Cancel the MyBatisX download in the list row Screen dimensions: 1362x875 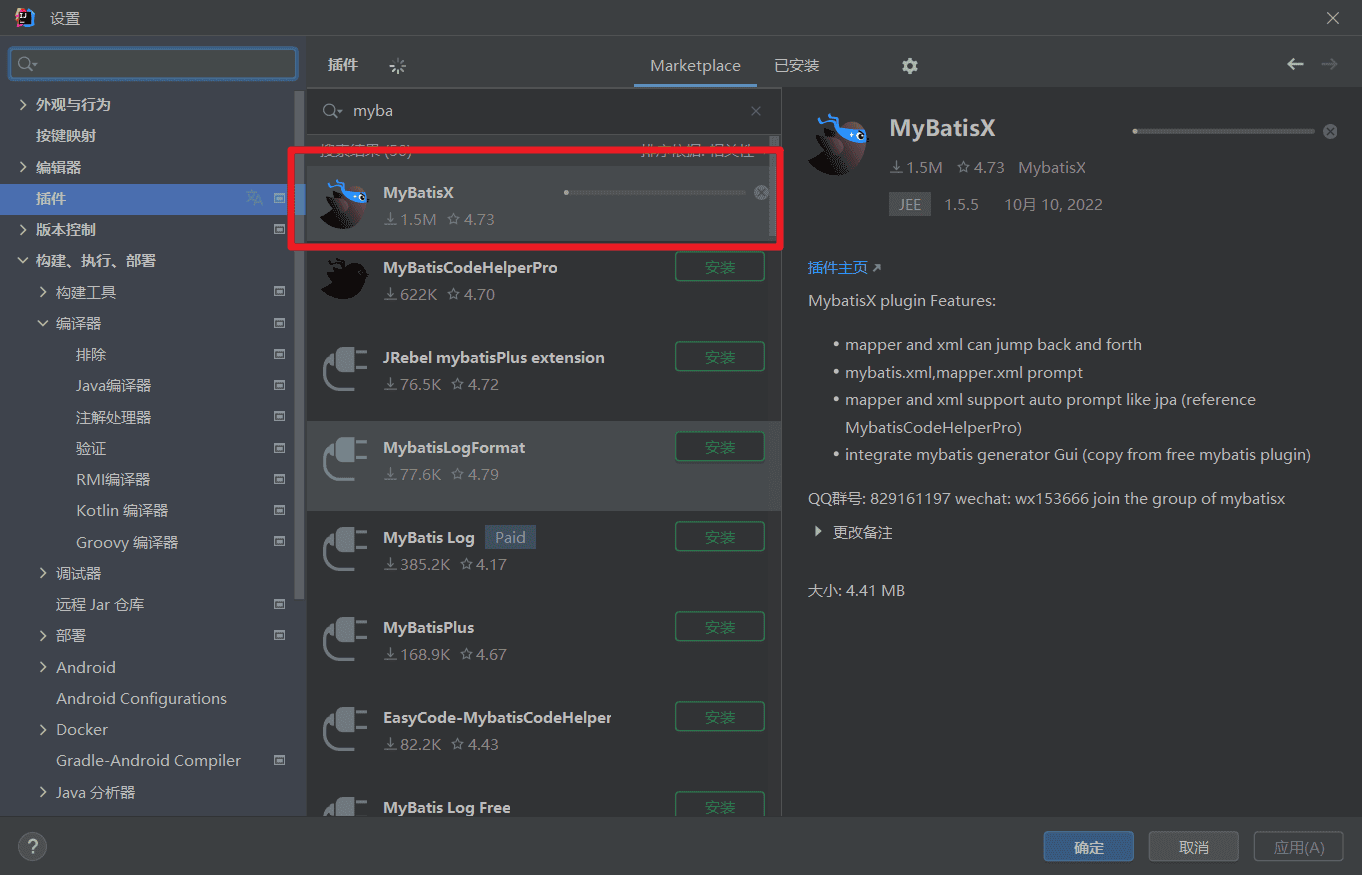761,192
